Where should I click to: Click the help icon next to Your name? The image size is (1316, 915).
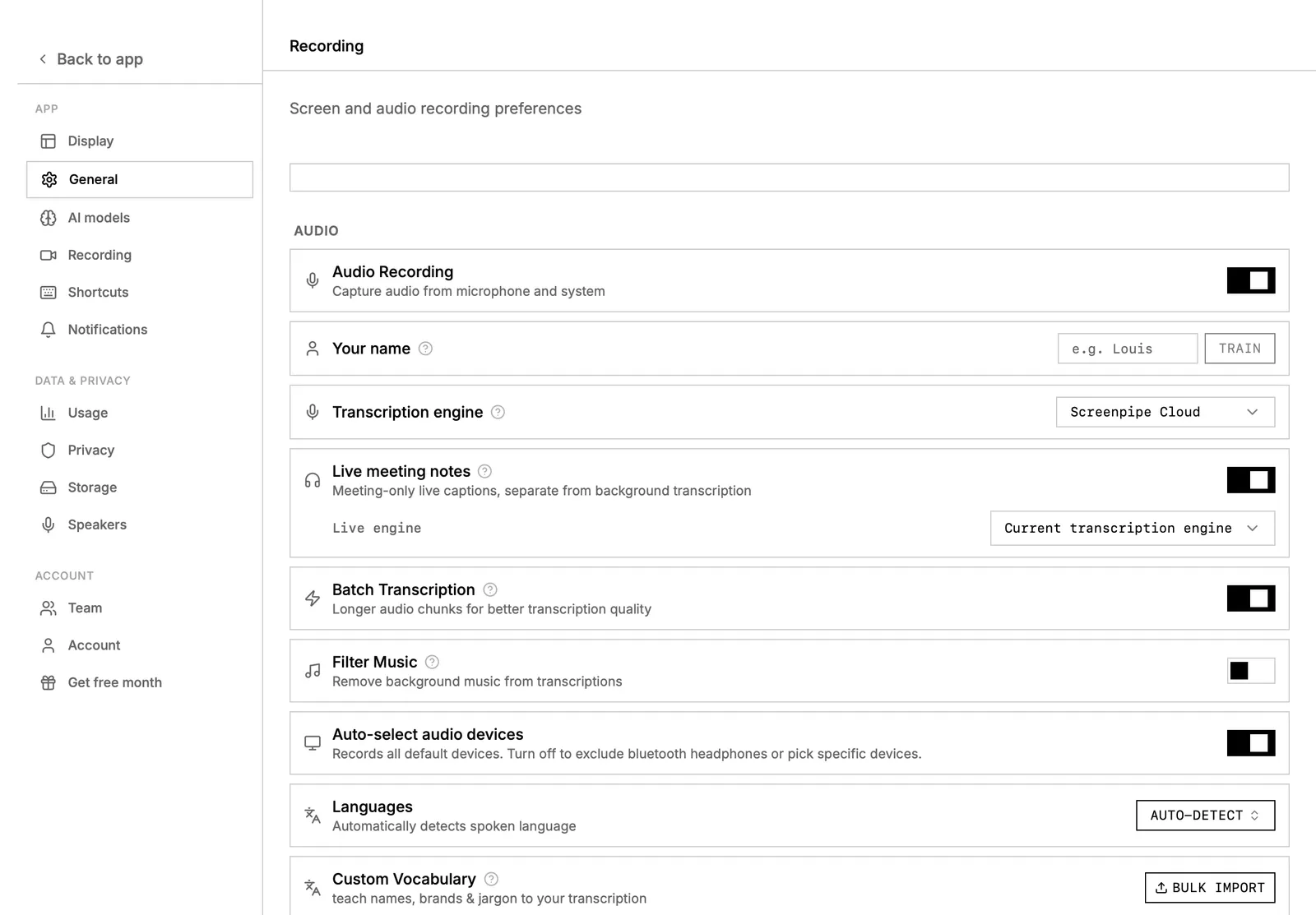(x=425, y=349)
